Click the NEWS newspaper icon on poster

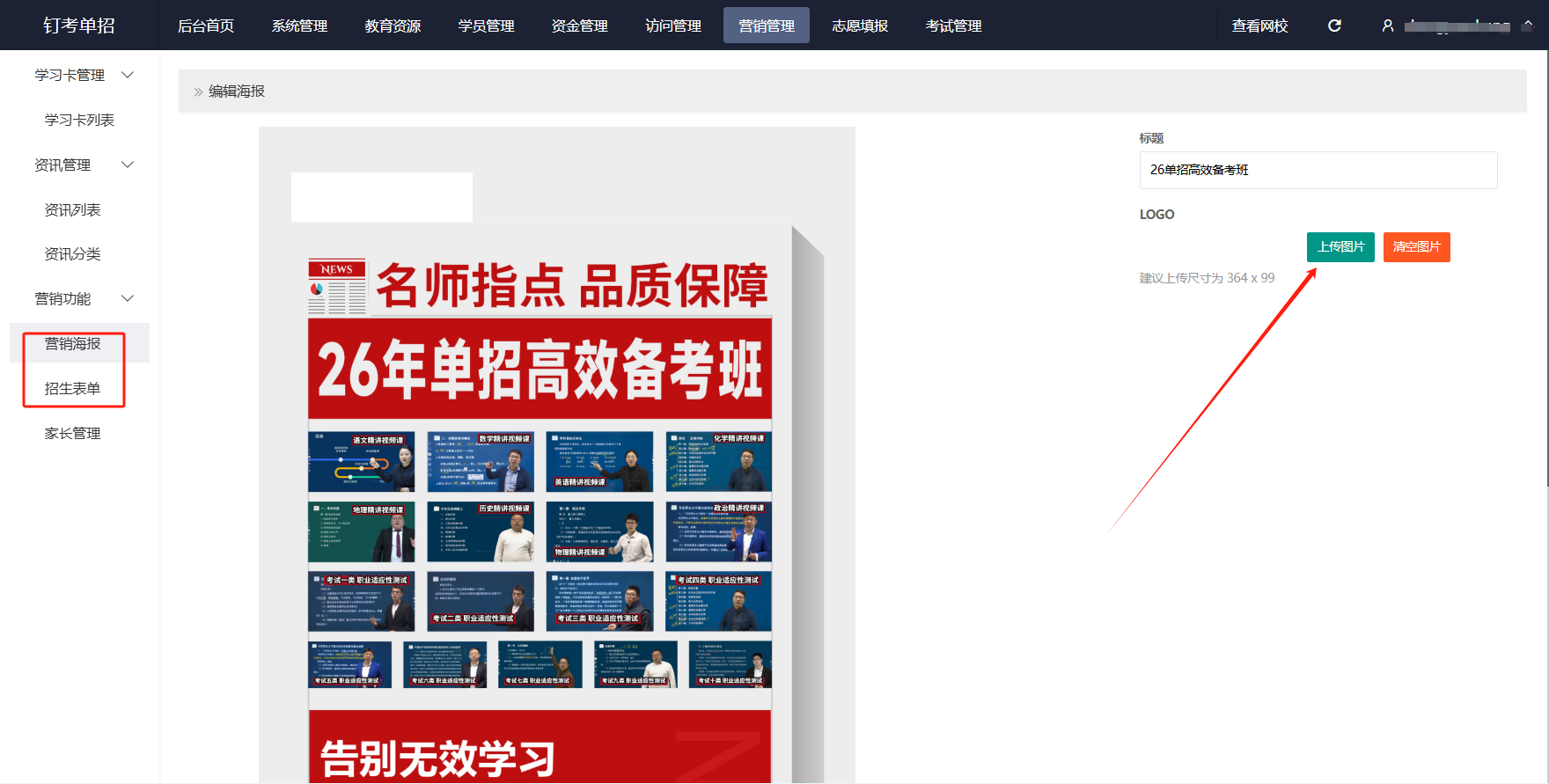click(x=337, y=286)
